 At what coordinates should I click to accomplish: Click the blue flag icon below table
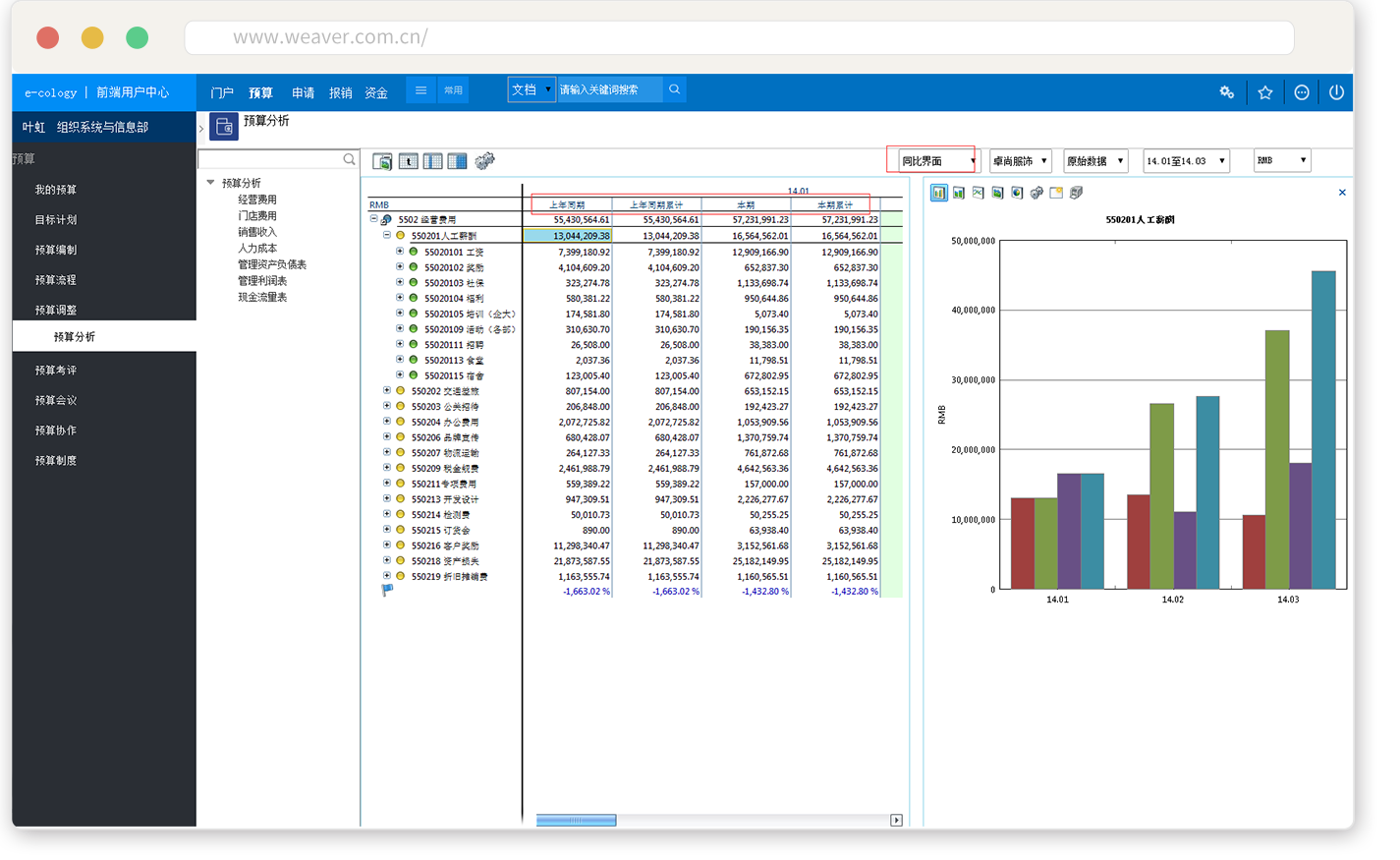[x=387, y=591]
